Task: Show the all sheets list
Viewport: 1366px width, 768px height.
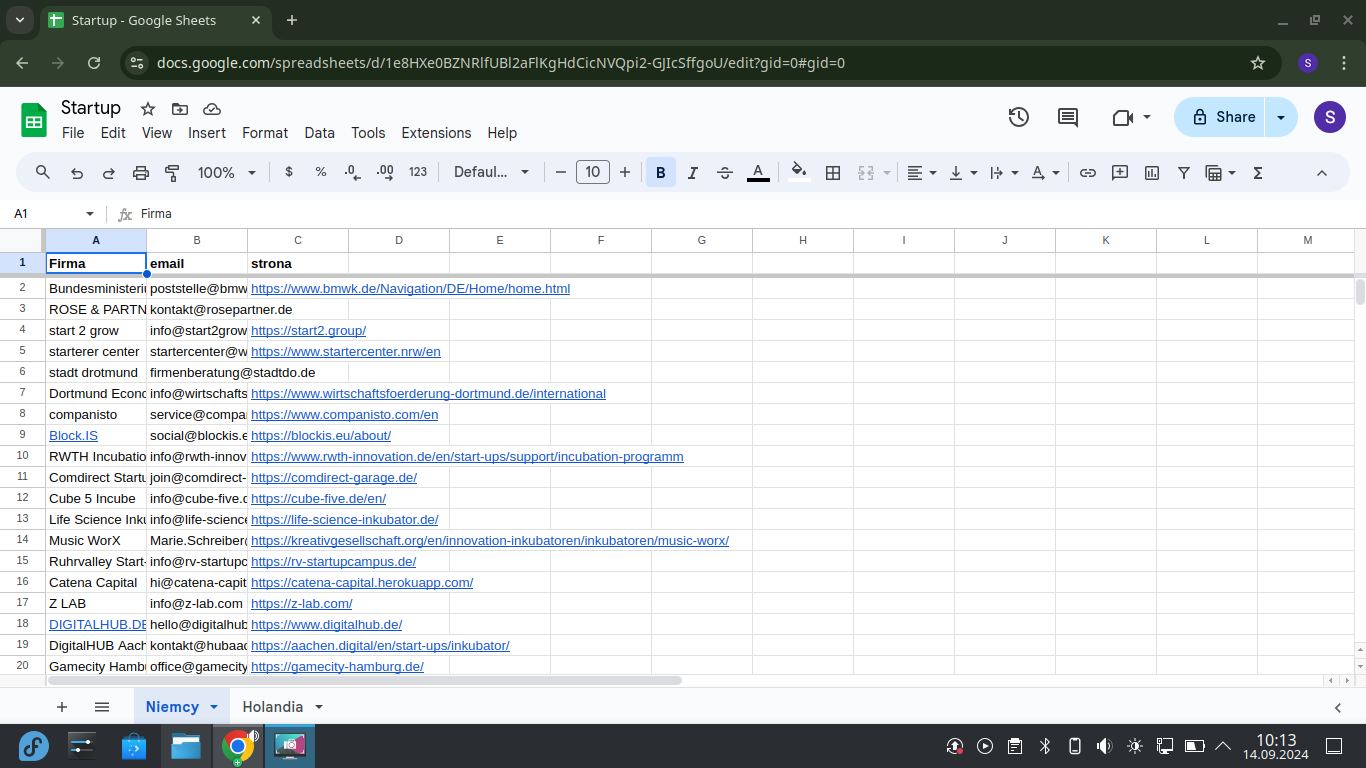Action: coord(102,707)
